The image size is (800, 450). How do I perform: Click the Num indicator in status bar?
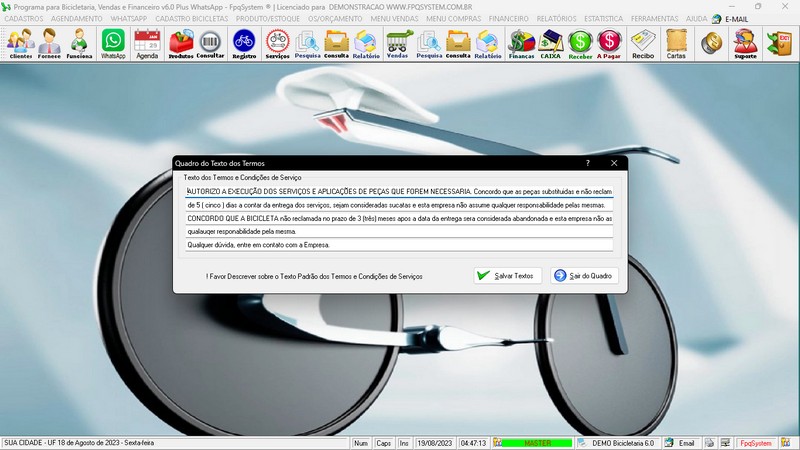(361, 443)
